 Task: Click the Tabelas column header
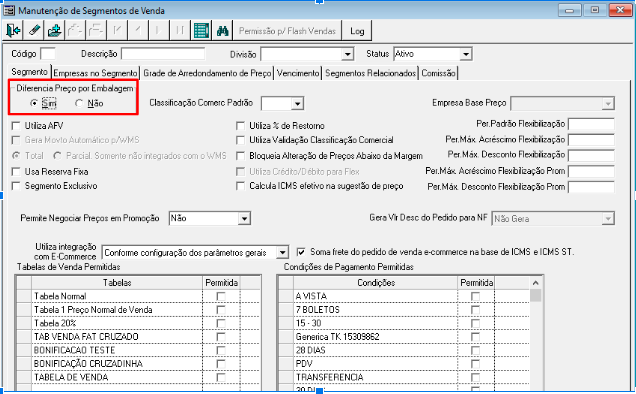pyautogui.click(x=117, y=283)
